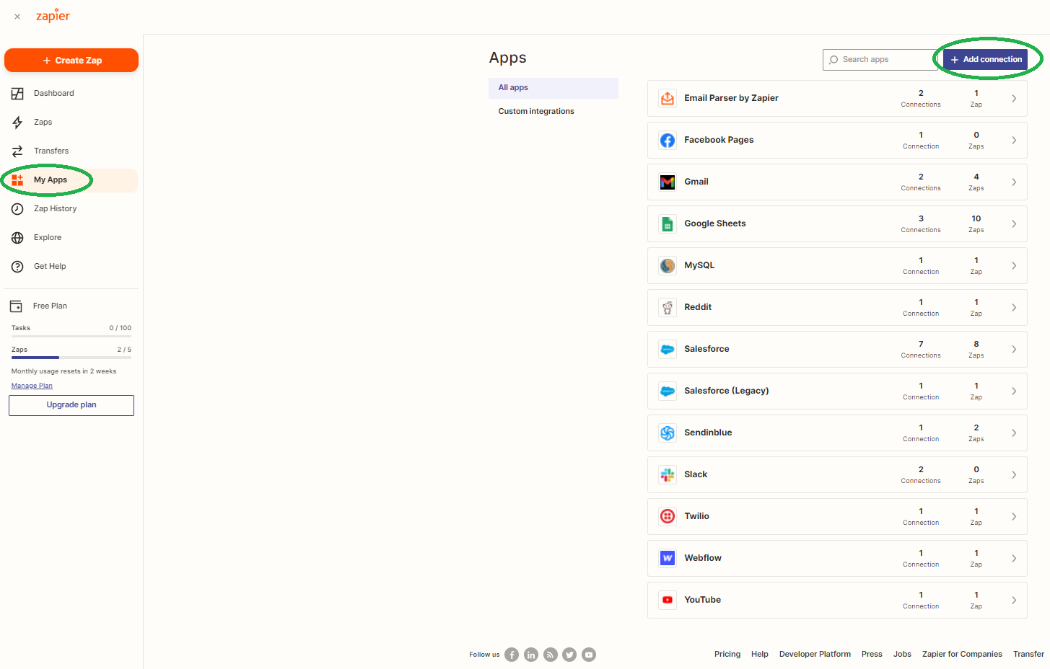
Task: Click the Google Sheets icon
Action: point(667,224)
